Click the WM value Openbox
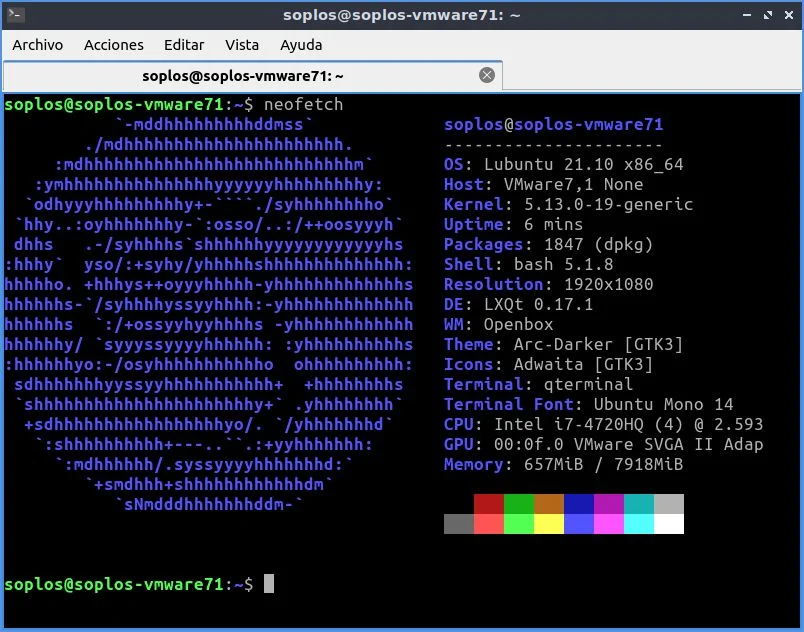 tap(518, 324)
